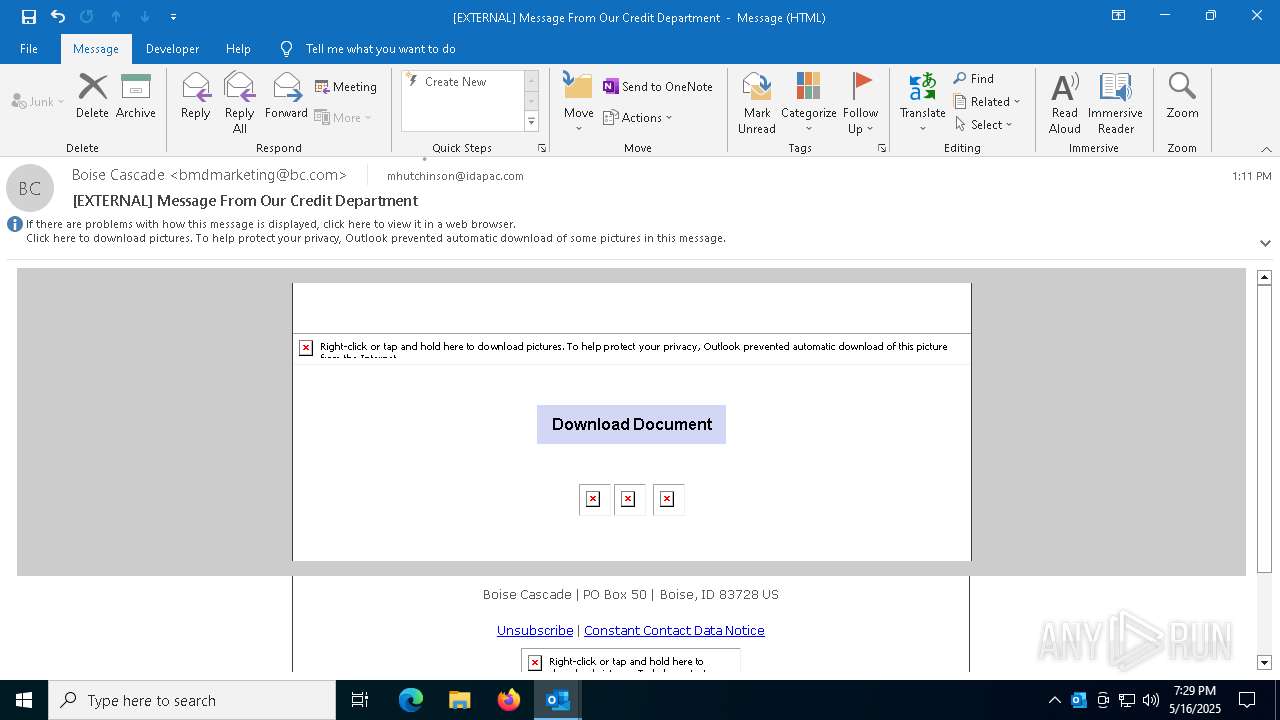Click the Follow Up flag
The image size is (1280, 720).
pos(860,103)
